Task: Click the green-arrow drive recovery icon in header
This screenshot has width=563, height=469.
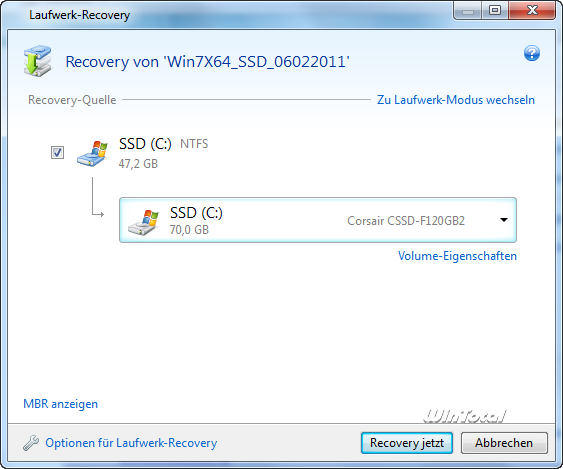Action: tap(37, 61)
